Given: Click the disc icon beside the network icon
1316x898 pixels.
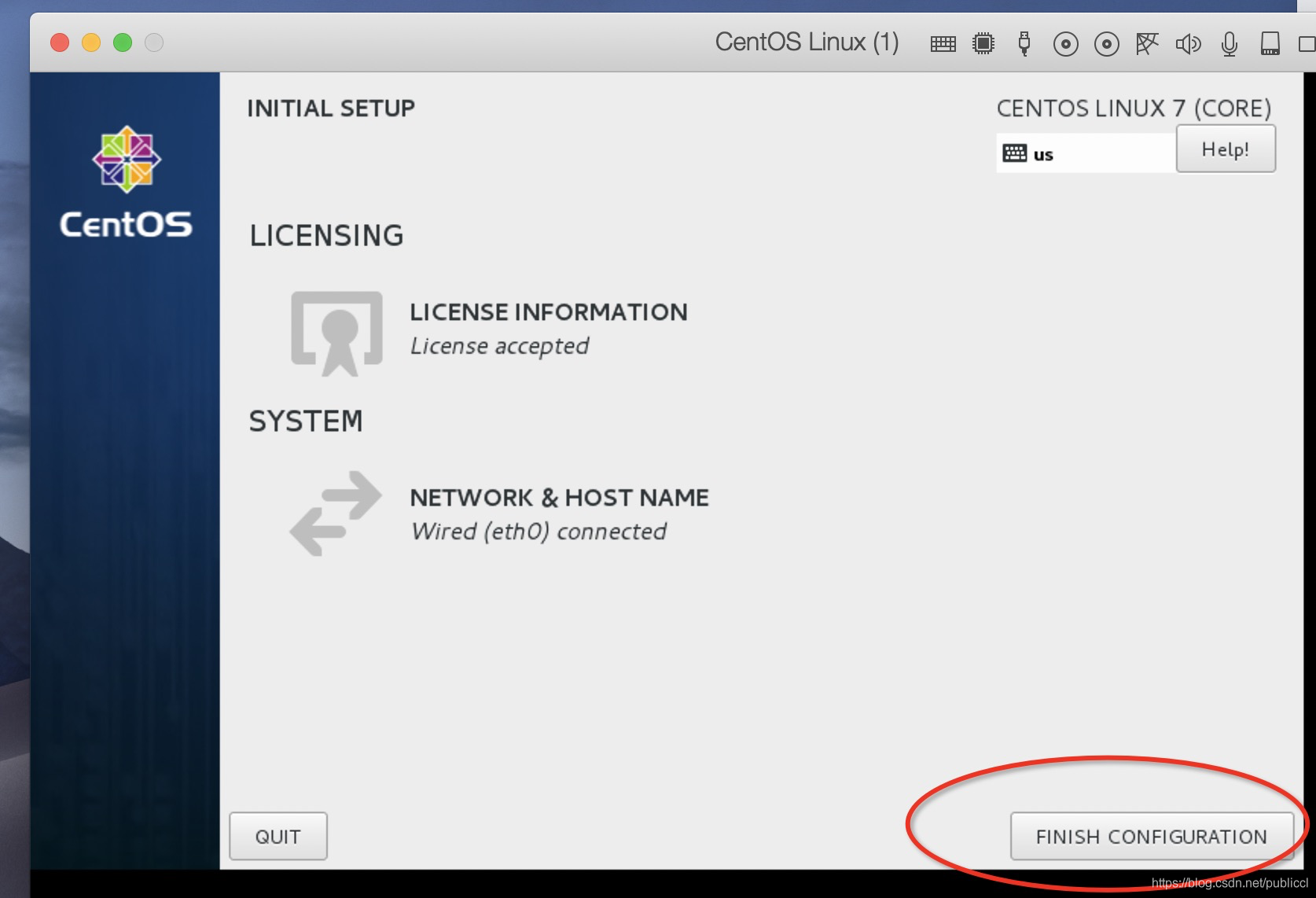Looking at the screenshot, I should click(1106, 44).
